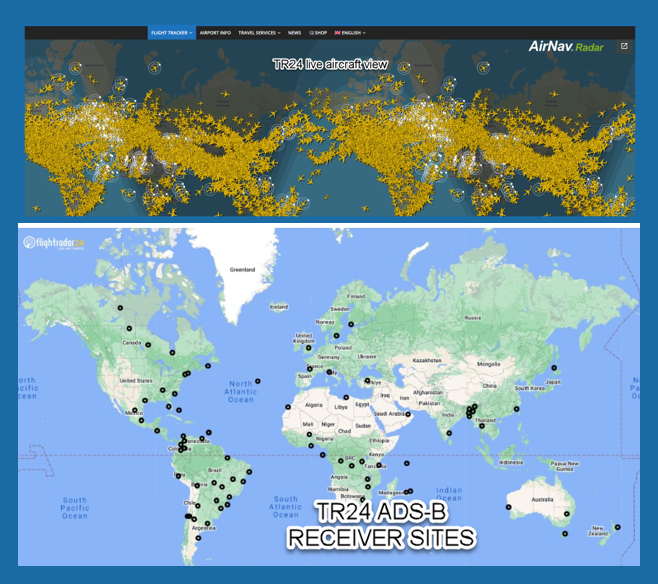Click the receiver marker on New Zealand
The image size is (658, 584).
click(x=618, y=527)
